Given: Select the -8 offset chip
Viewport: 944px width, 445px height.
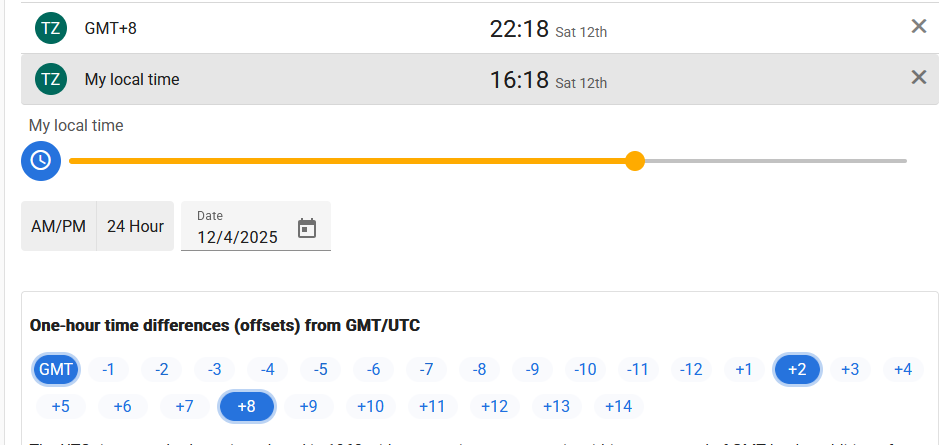Looking at the screenshot, I should [x=480, y=369].
